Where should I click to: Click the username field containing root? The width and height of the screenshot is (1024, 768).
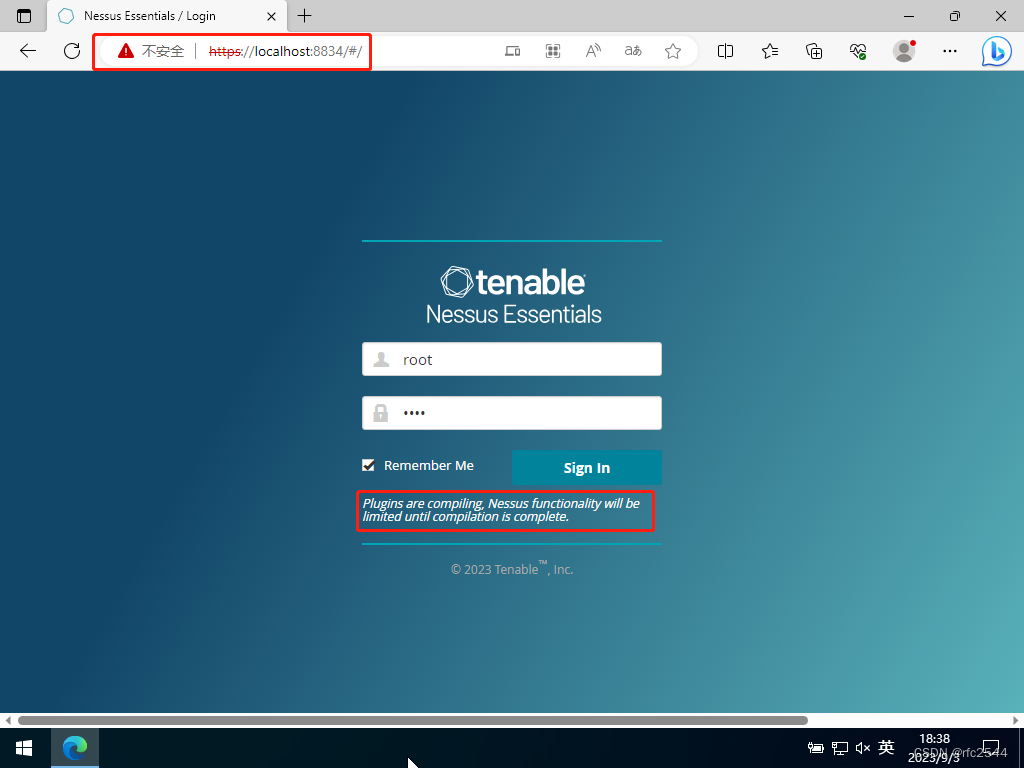tap(512, 359)
